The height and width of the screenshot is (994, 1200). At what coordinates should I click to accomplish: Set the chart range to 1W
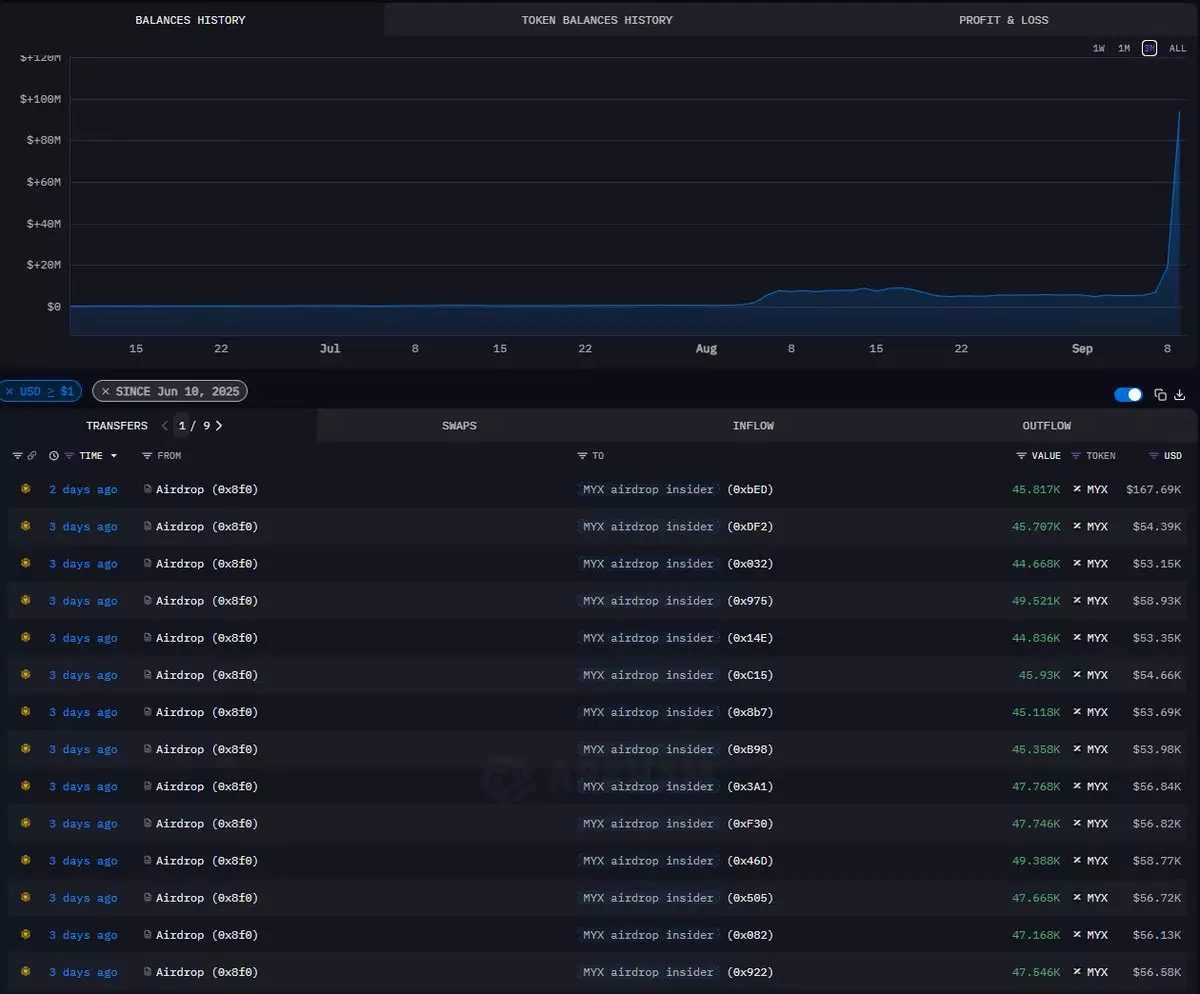pos(1099,48)
